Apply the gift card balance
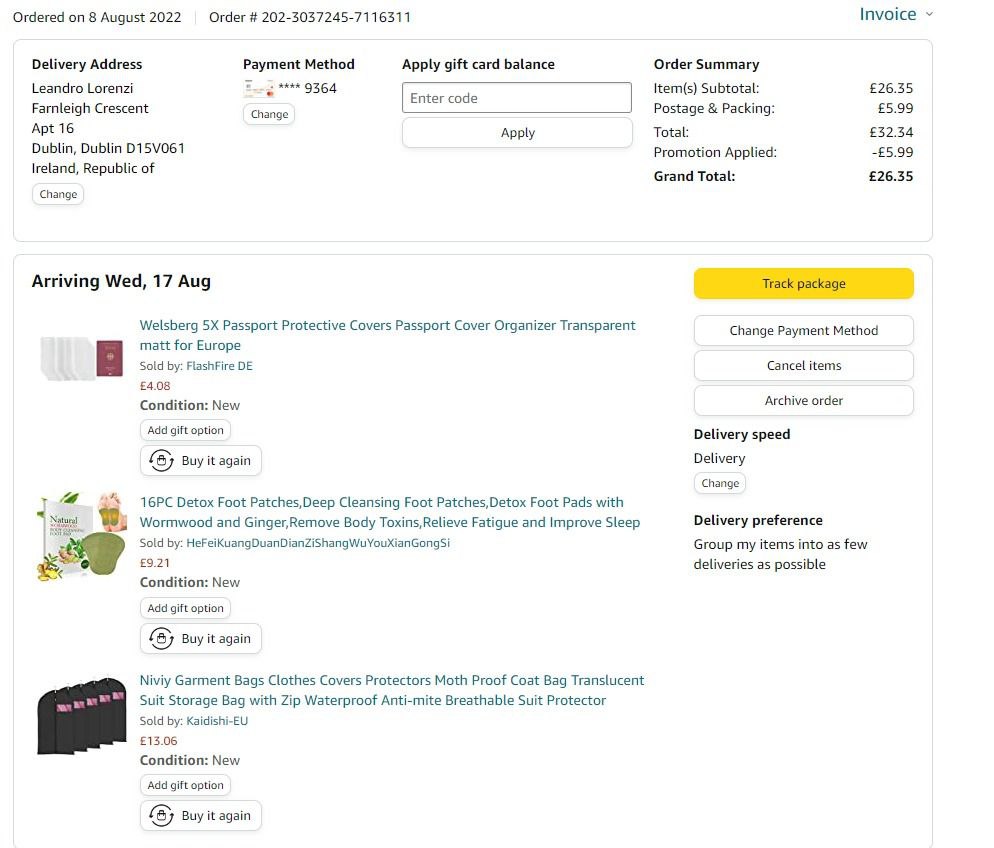Image resolution: width=994 pixels, height=848 pixels. [517, 132]
